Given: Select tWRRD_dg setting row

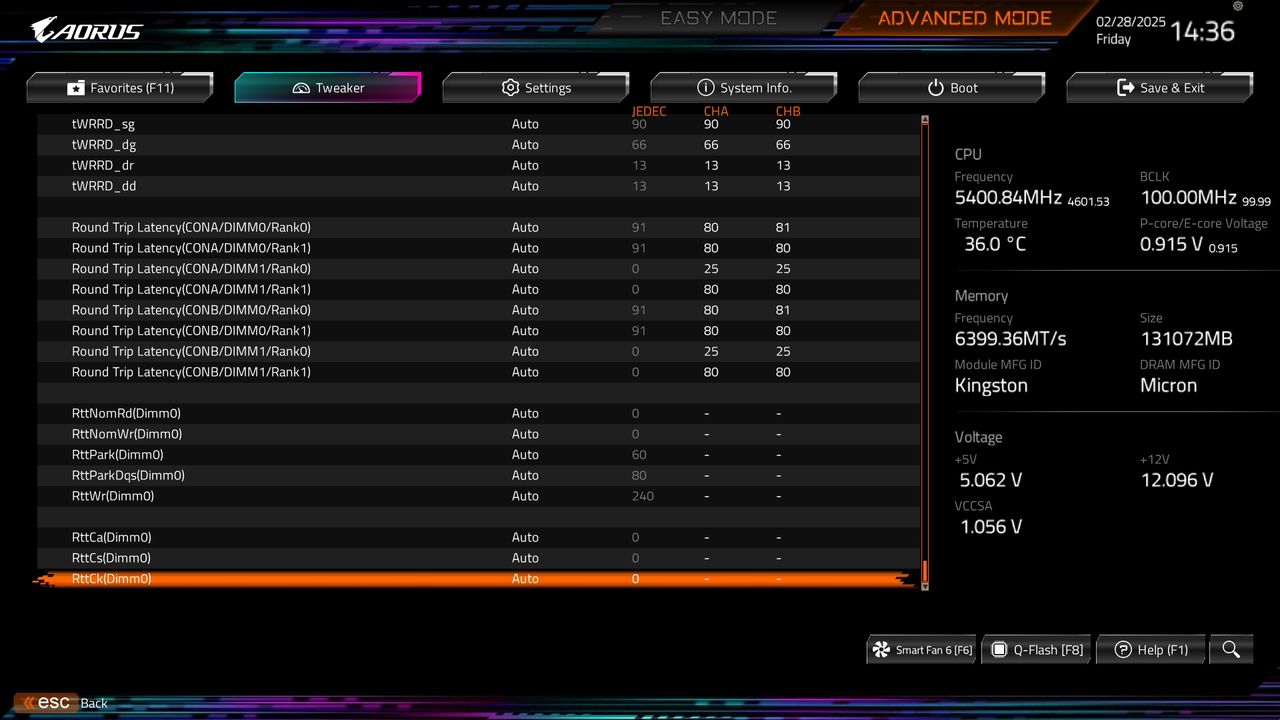Looking at the screenshot, I should [478, 145].
